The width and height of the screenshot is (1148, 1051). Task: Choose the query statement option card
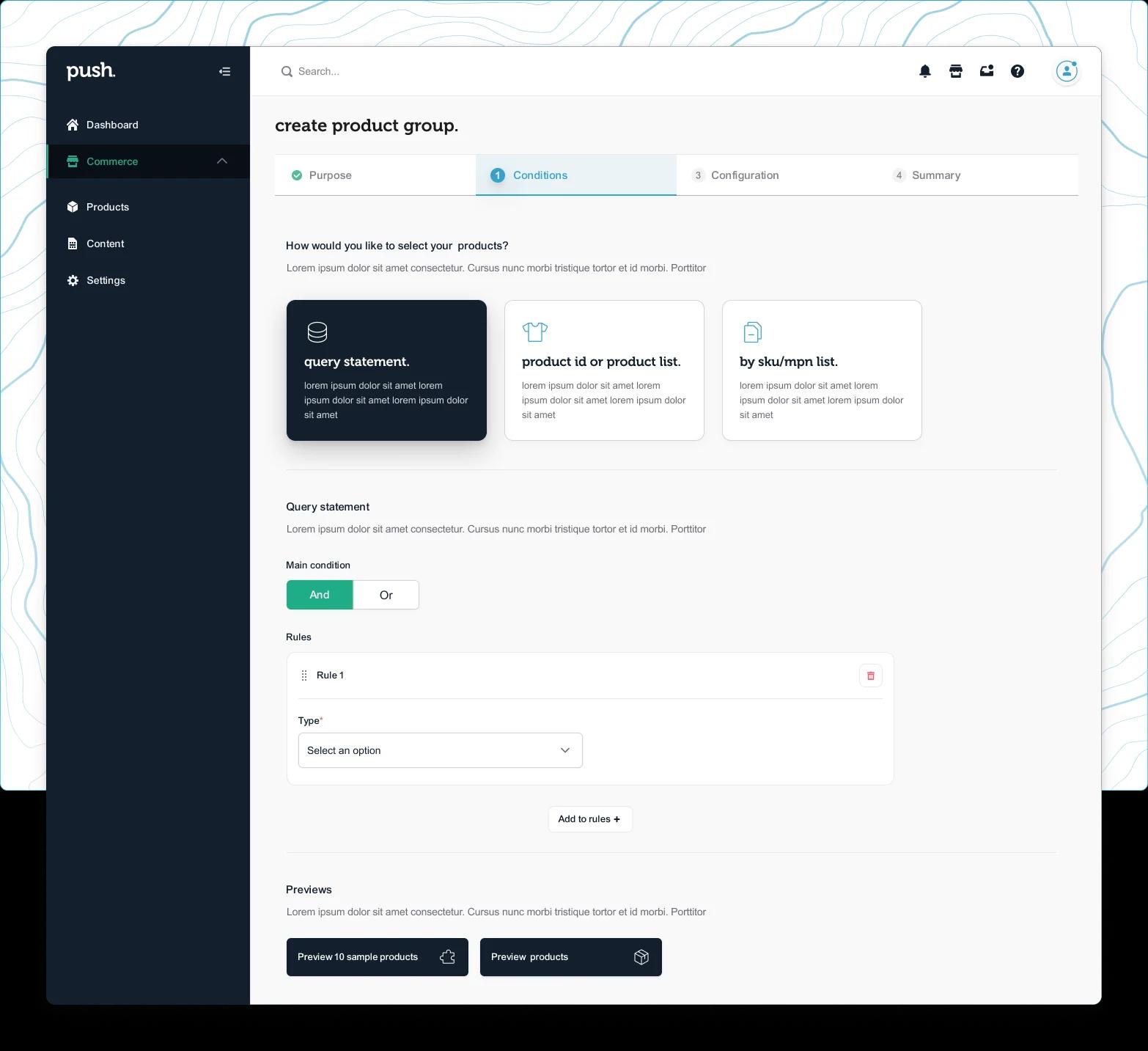tap(386, 370)
